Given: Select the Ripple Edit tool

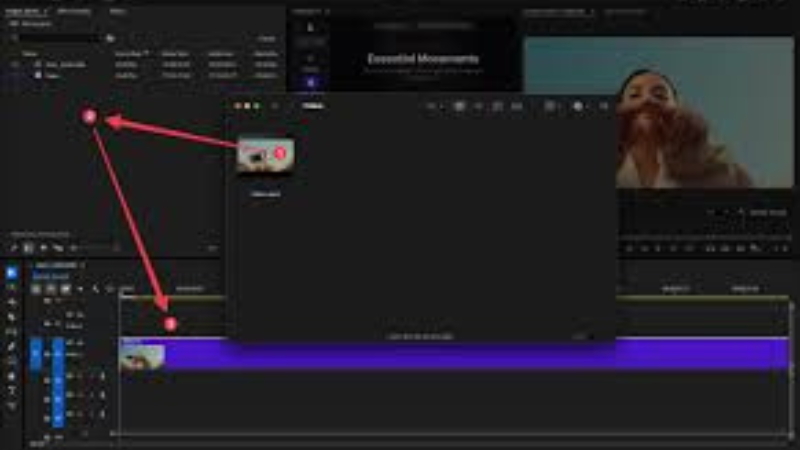Looking at the screenshot, I should pos(12,301).
